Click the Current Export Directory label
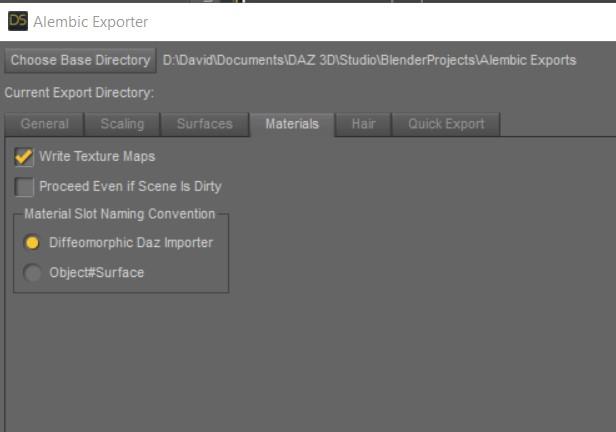The width and height of the screenshot is (616, 432). click(79, 93)
